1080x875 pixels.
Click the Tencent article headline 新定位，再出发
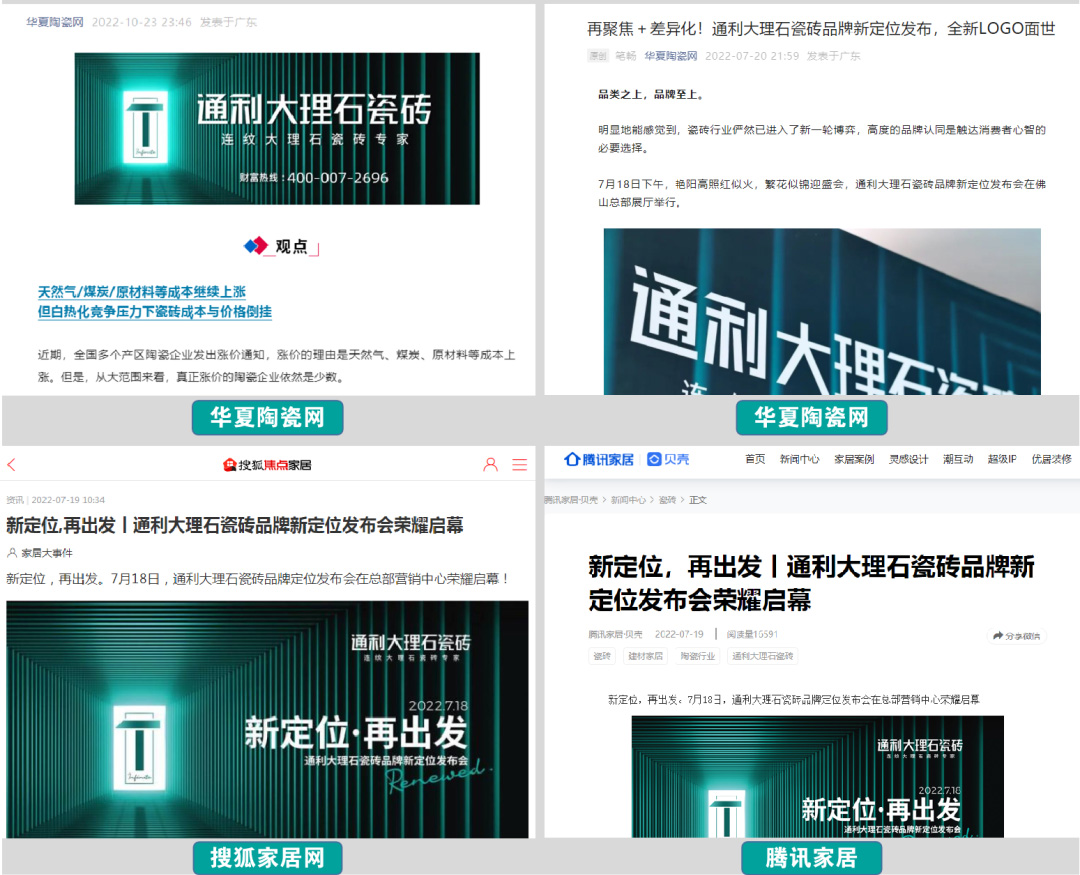811,583
